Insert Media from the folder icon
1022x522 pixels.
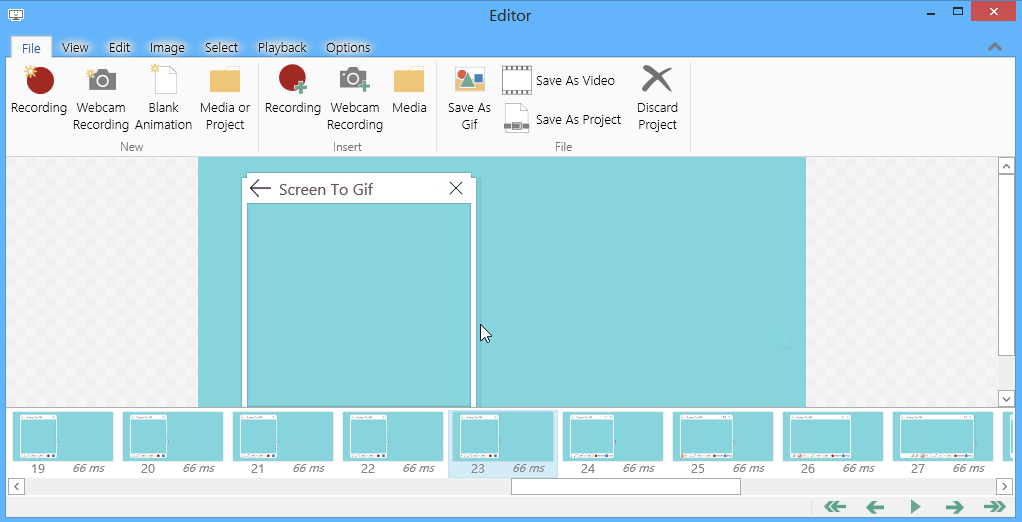coord(409,91)
